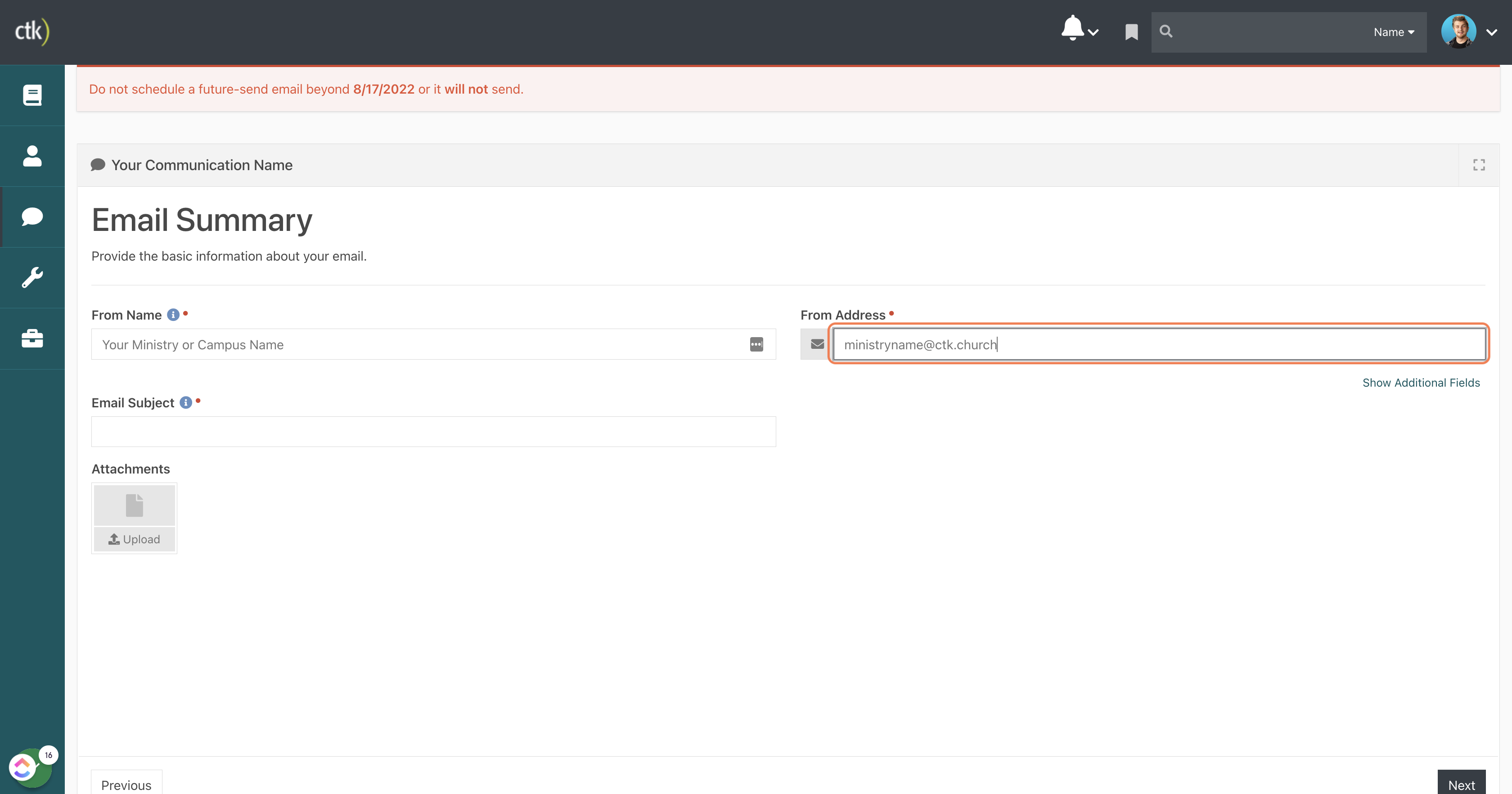Click the ctk logo in header
1512x794 pixels.
(x=31, y=32)
